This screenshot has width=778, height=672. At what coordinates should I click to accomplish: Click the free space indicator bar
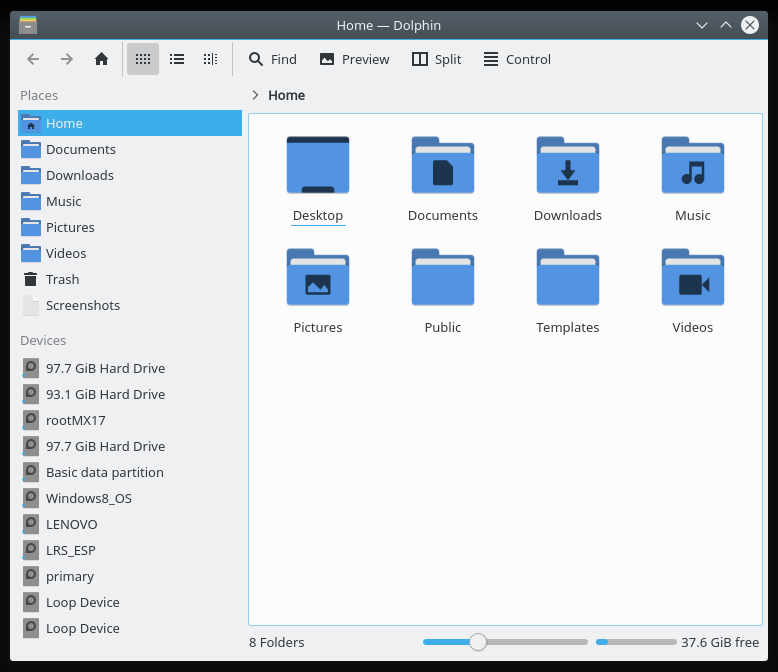point(636,642)
